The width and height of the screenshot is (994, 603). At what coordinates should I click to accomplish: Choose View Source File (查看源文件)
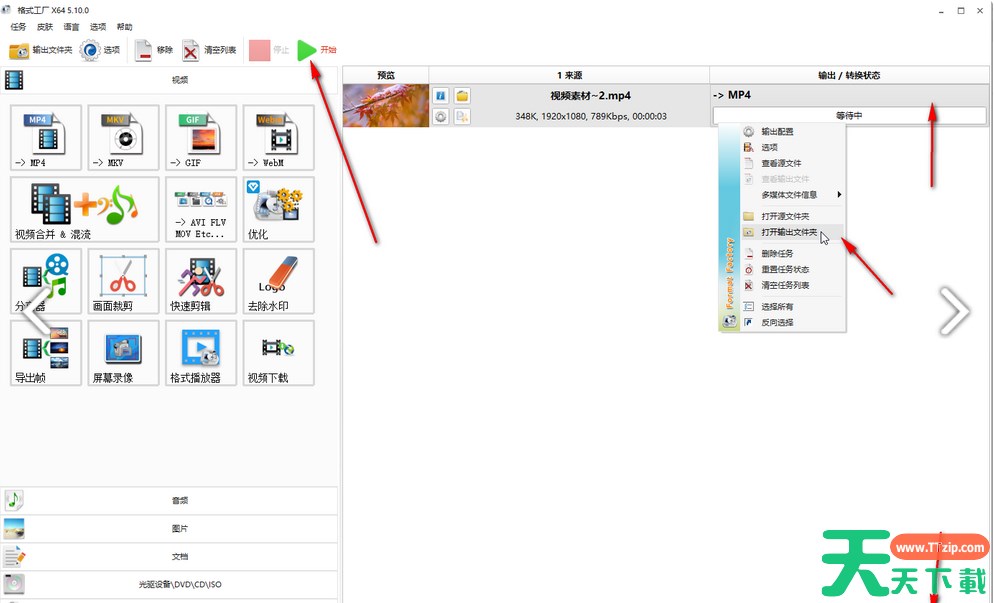pyautogui.click(x=792, y=163)
